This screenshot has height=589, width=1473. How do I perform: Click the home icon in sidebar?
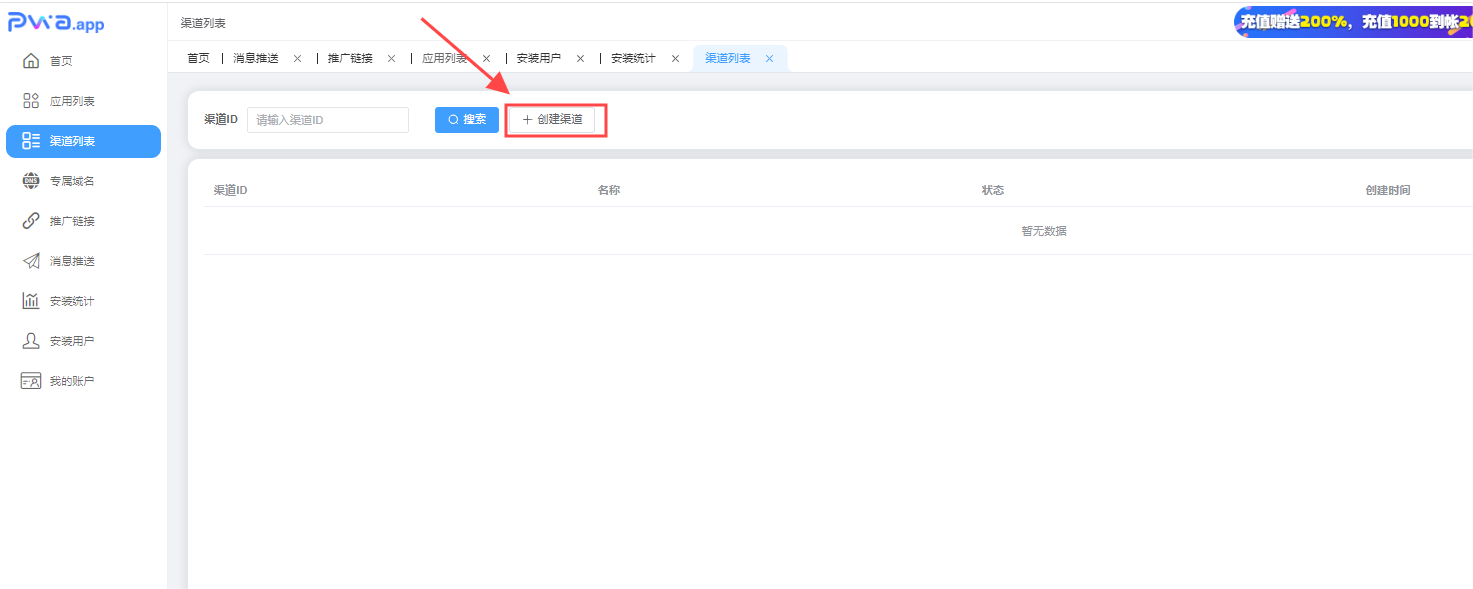point(31,61)
